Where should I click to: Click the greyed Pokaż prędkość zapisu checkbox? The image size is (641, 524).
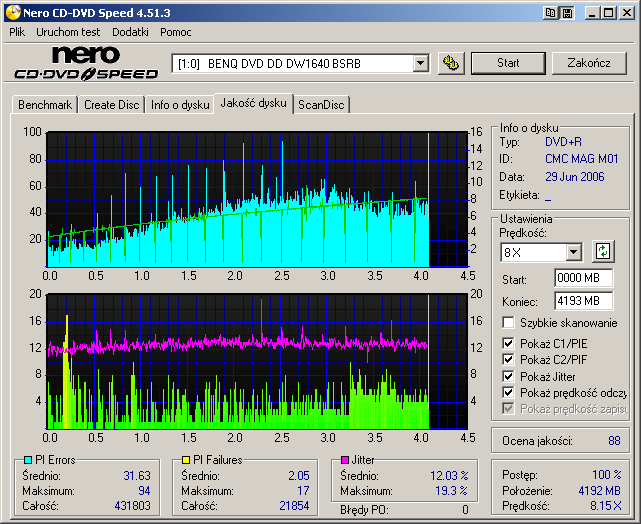click(x=508, y=409)
